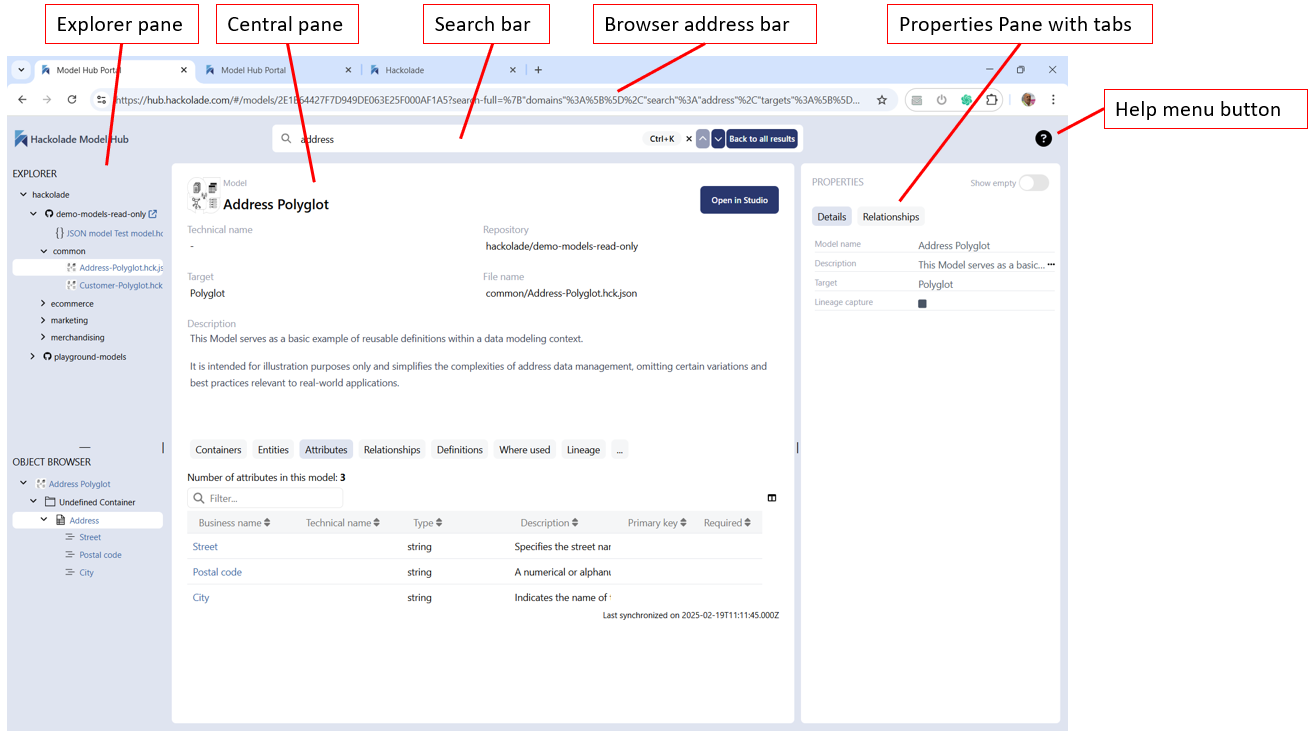The image size is (1311, 738).
Task: Select the Details tab in Properties
Action: click(x=832, y=217)
